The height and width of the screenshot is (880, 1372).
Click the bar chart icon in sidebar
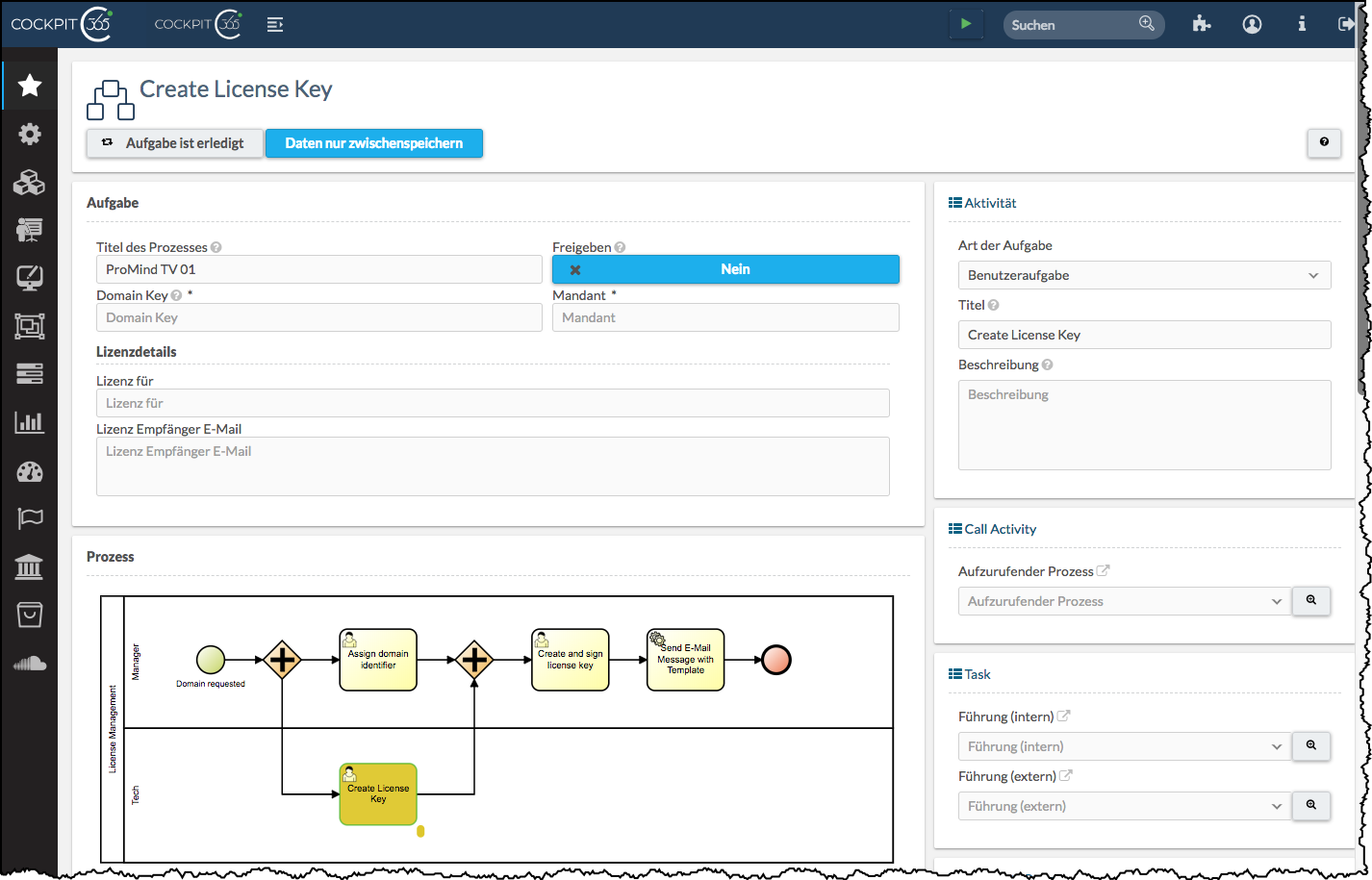30,422
